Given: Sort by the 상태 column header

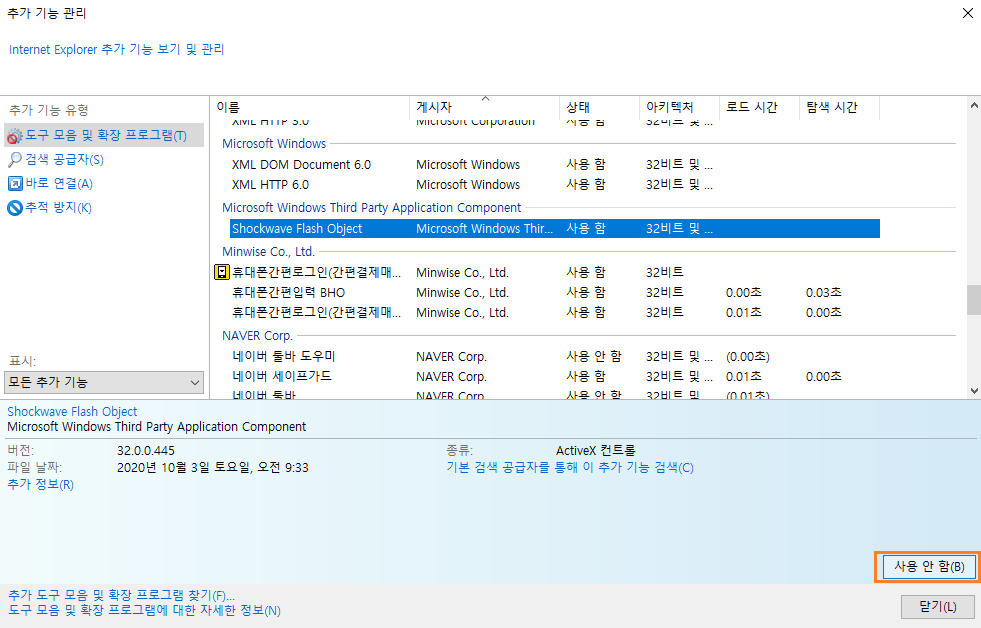Looking at the screenshot, I should [x=599, y=107].
